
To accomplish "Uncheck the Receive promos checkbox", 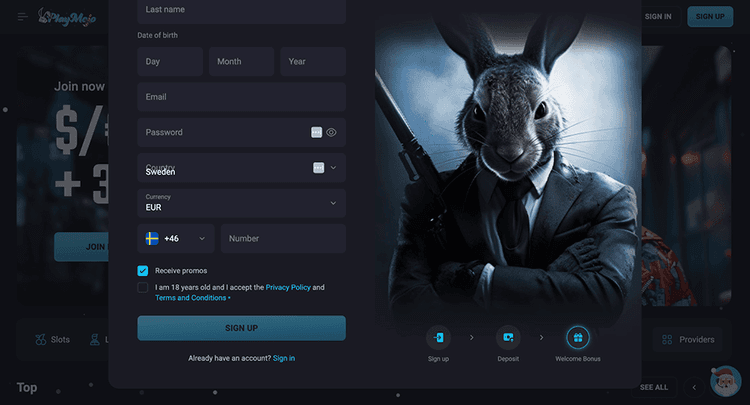I will (143, 271).
